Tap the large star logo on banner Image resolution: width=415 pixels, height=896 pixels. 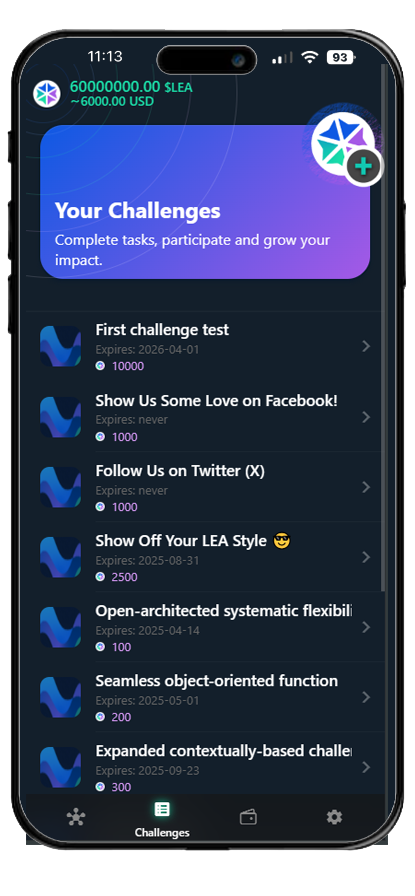click(x=342, y=143)
